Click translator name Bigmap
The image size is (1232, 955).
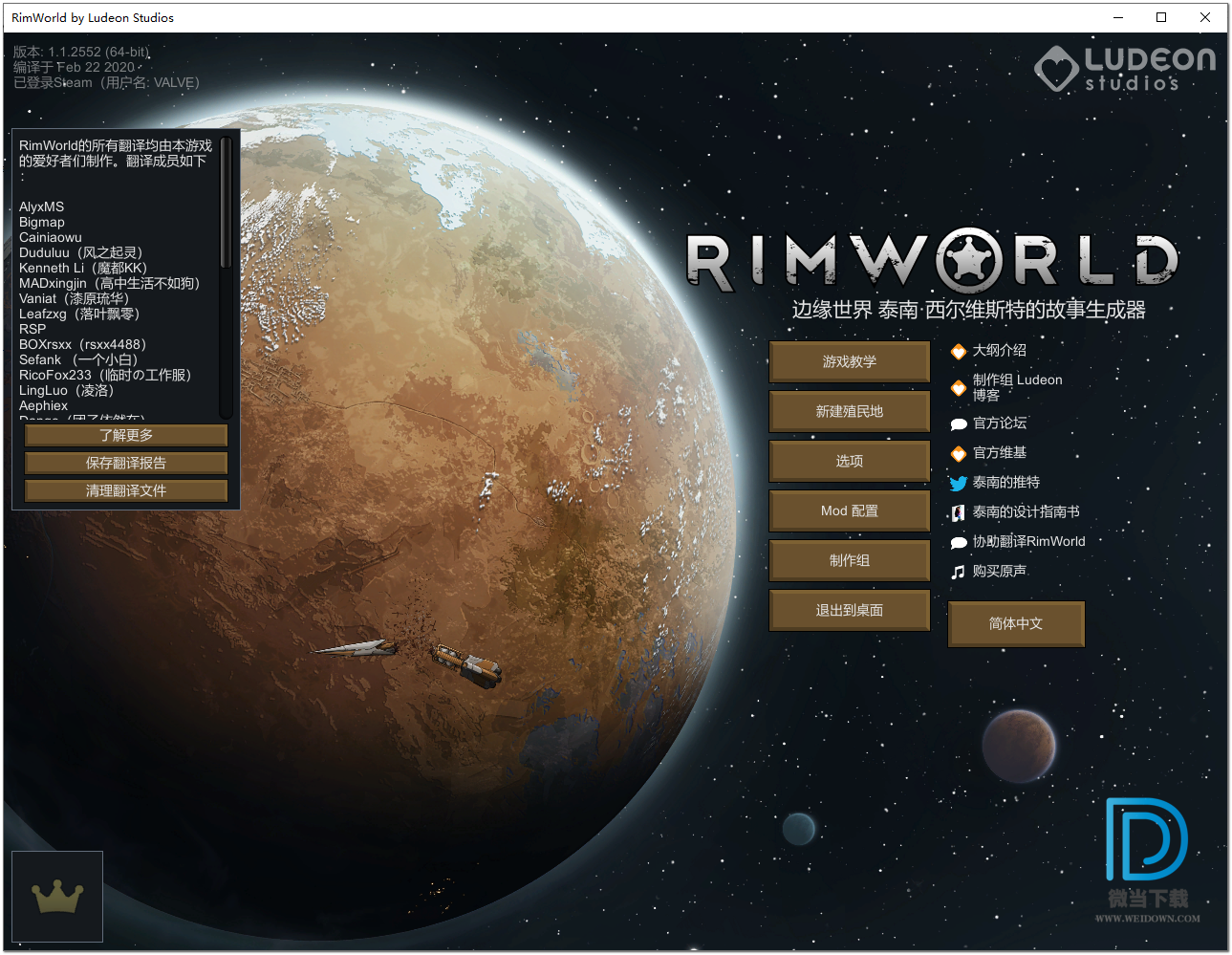(42, 222)
